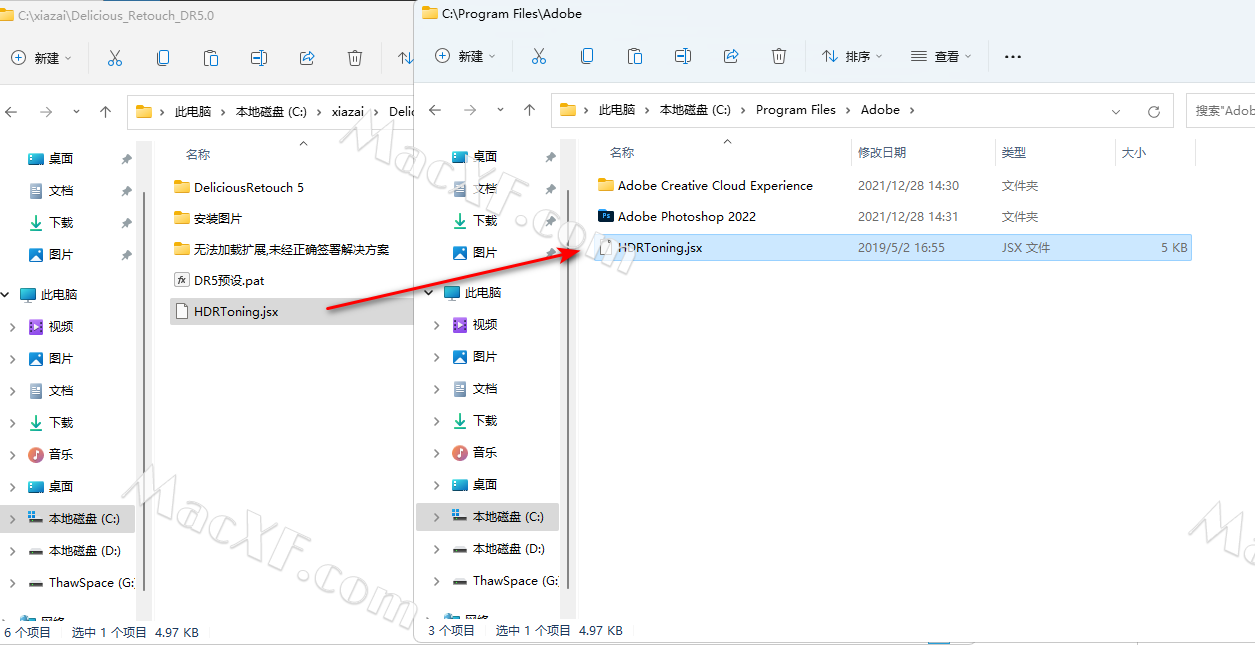Expand 音乐 in the Delicious_Retouch window sidebar
Screen dimensions: 1255x645
[13, 455]
